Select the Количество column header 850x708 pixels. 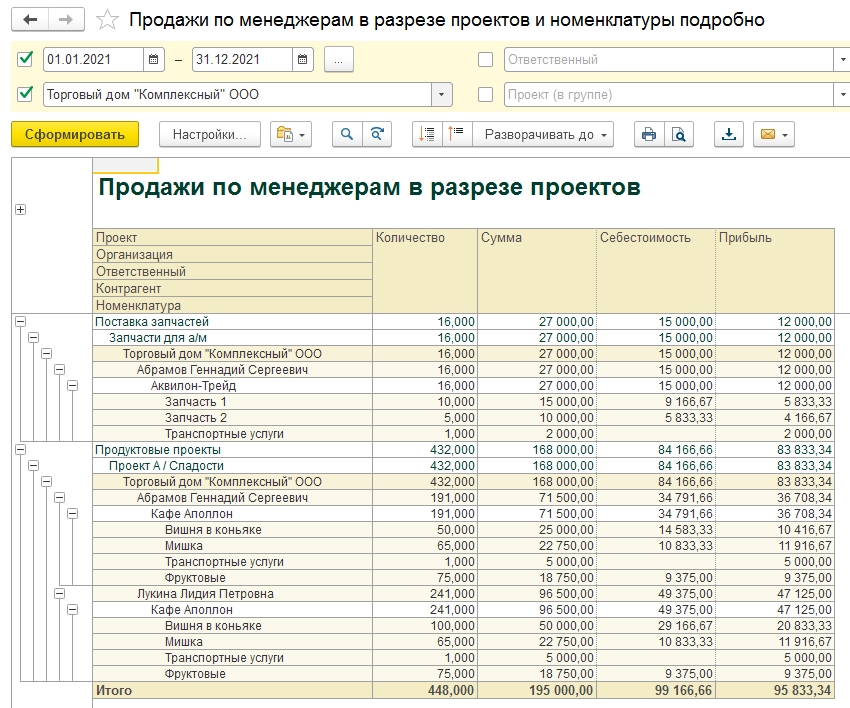425,271
